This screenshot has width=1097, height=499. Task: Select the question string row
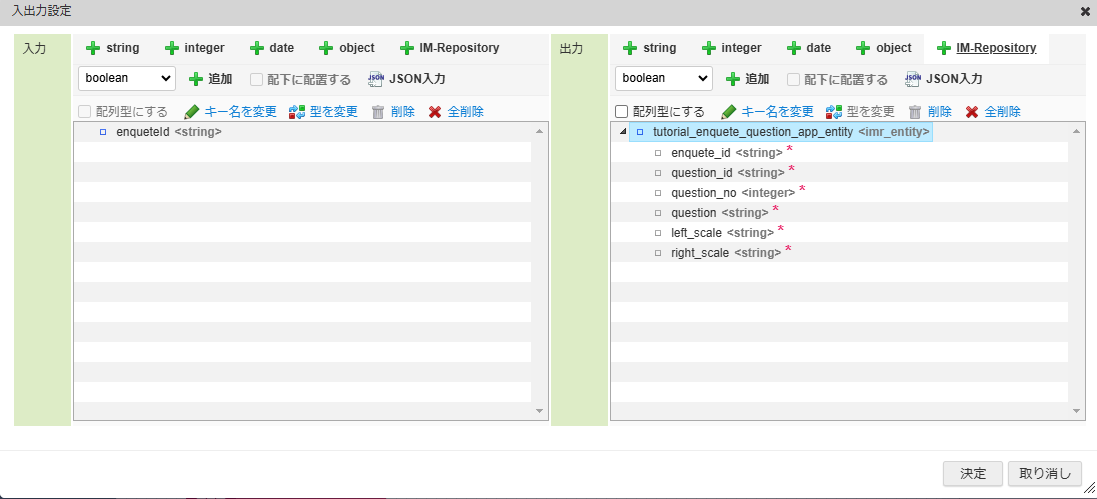pyautogui.click(x=840, y=212)
